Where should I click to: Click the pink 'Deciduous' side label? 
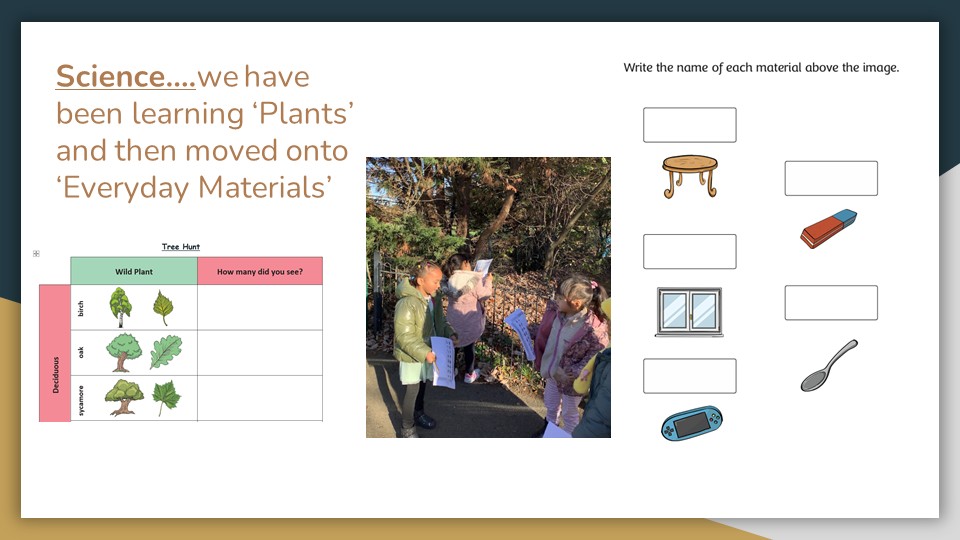55,353
